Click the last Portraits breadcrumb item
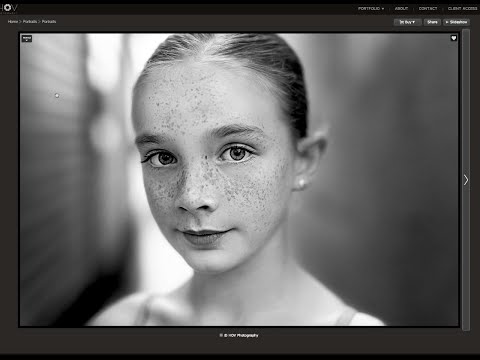The height and width of the screenshot is (360, 480). 49,22
